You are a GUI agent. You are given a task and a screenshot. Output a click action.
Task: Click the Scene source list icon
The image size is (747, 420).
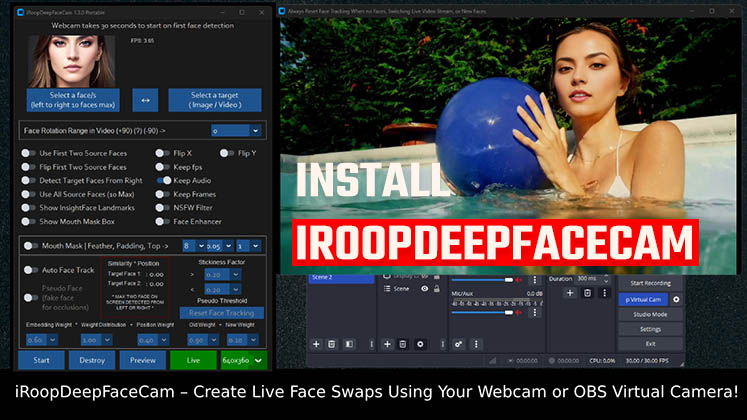(x=387, y=289)
